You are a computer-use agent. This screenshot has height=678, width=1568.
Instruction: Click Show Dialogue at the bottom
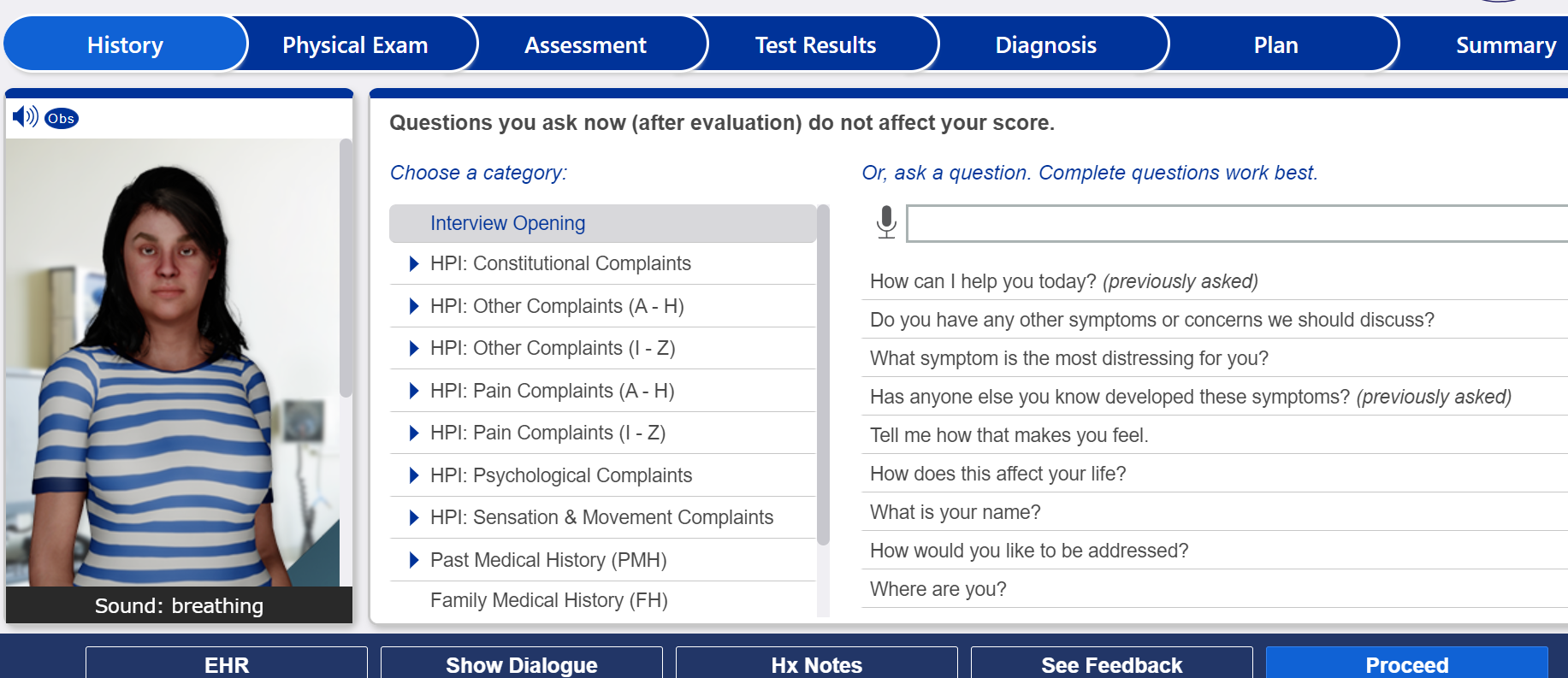coord(521,663)
